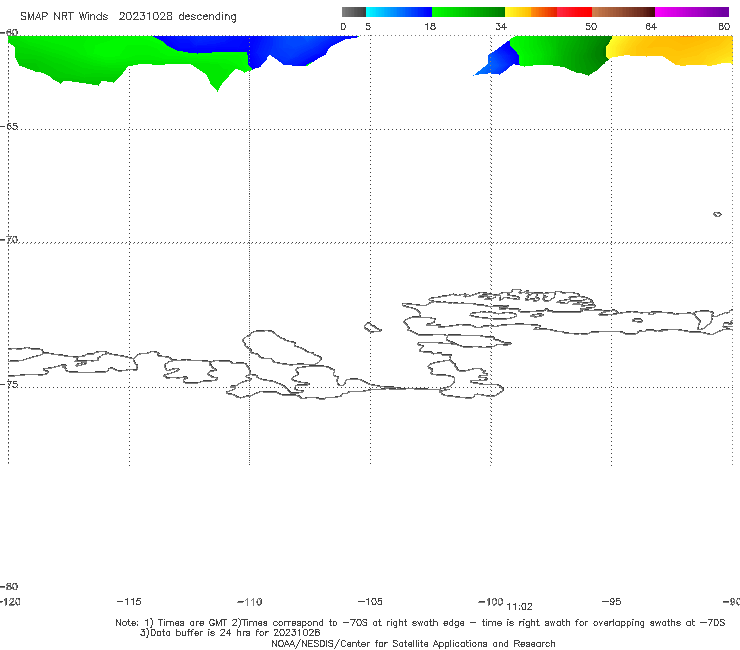
Task: Click the -115 longitude label
Action: coord(129,602)
